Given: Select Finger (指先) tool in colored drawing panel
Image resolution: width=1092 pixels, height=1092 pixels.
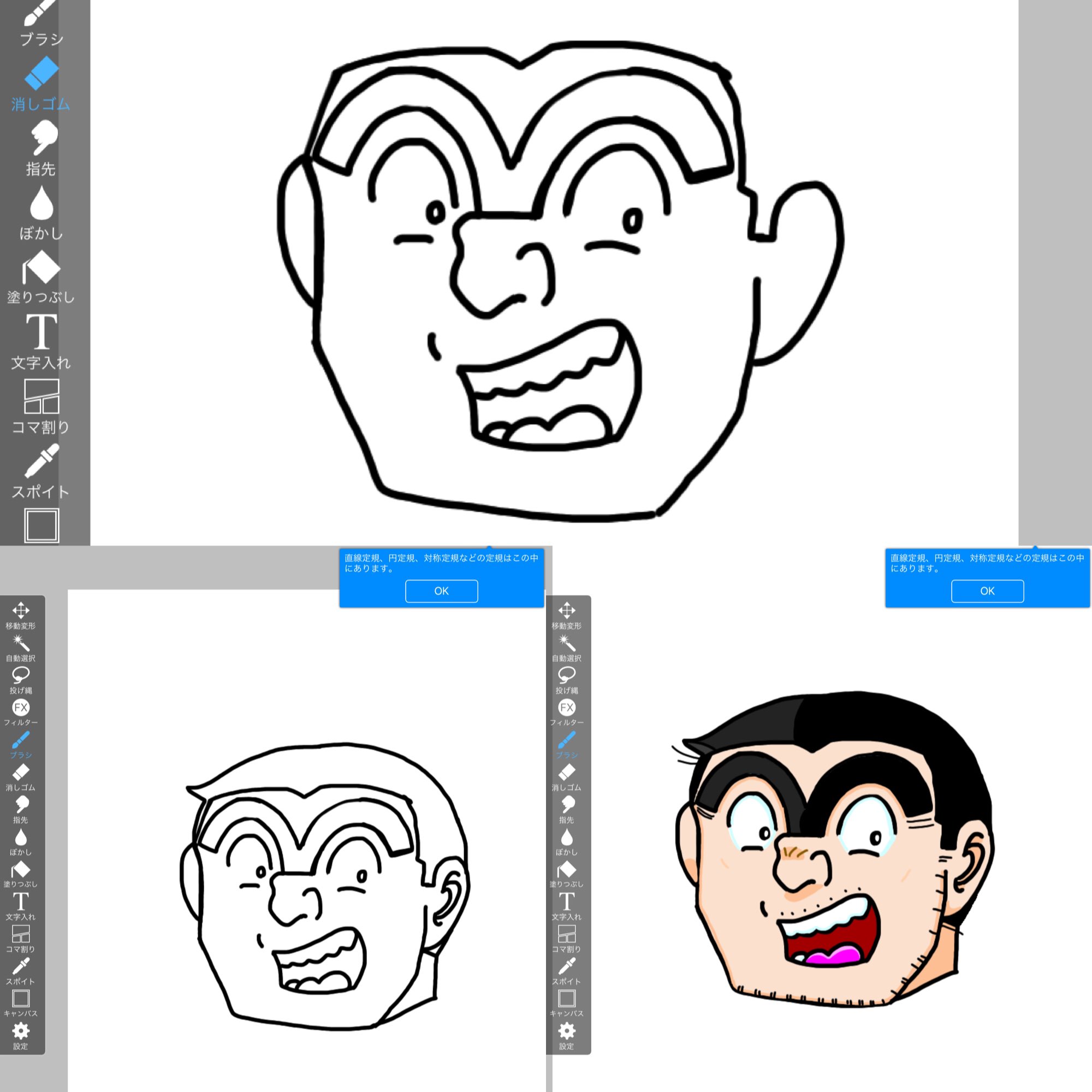Looking at the screenshot, I should coord(567,809).
